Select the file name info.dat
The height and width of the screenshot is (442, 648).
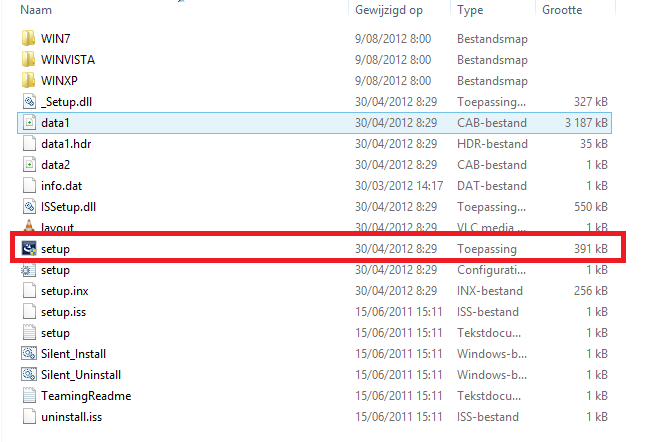point(61,186)
